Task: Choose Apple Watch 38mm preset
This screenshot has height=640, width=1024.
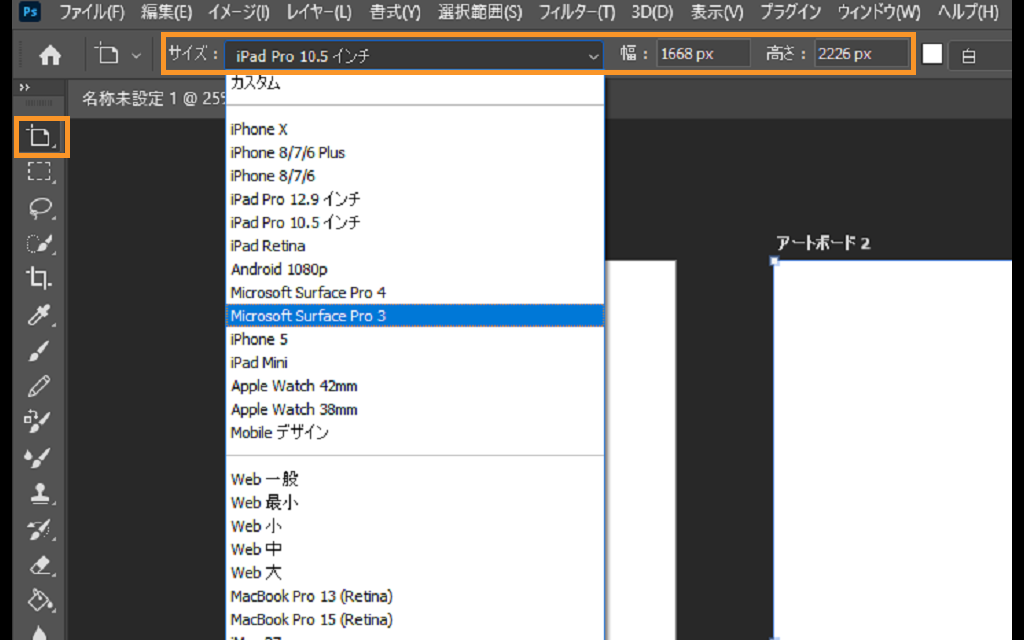Action: coord(414,409)
